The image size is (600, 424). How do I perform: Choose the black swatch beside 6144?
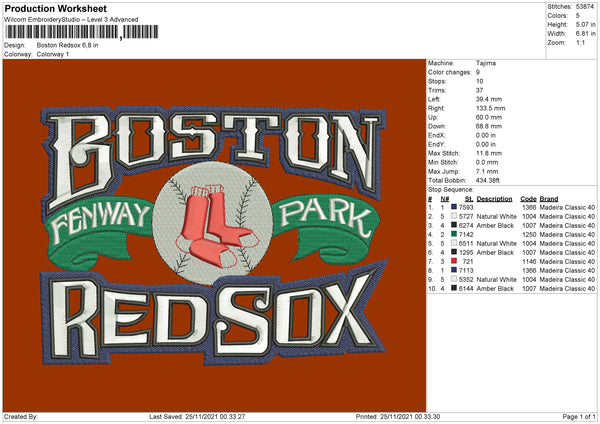pyautogui.click(x=454, y=288)
